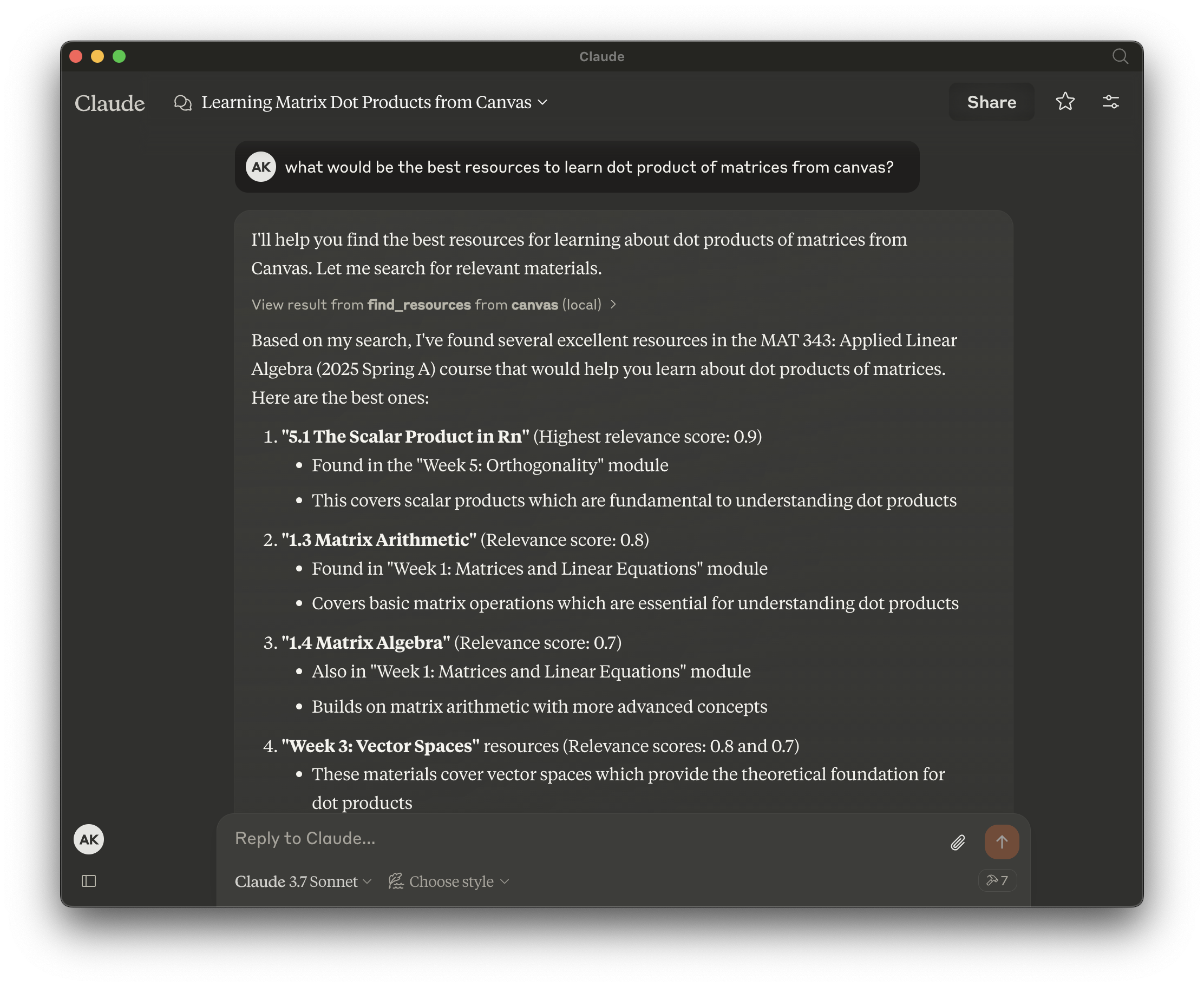Click the AK profile avatar bottom-left
The width and height of the screenshot is (1204, 987).
click(89, 839)
